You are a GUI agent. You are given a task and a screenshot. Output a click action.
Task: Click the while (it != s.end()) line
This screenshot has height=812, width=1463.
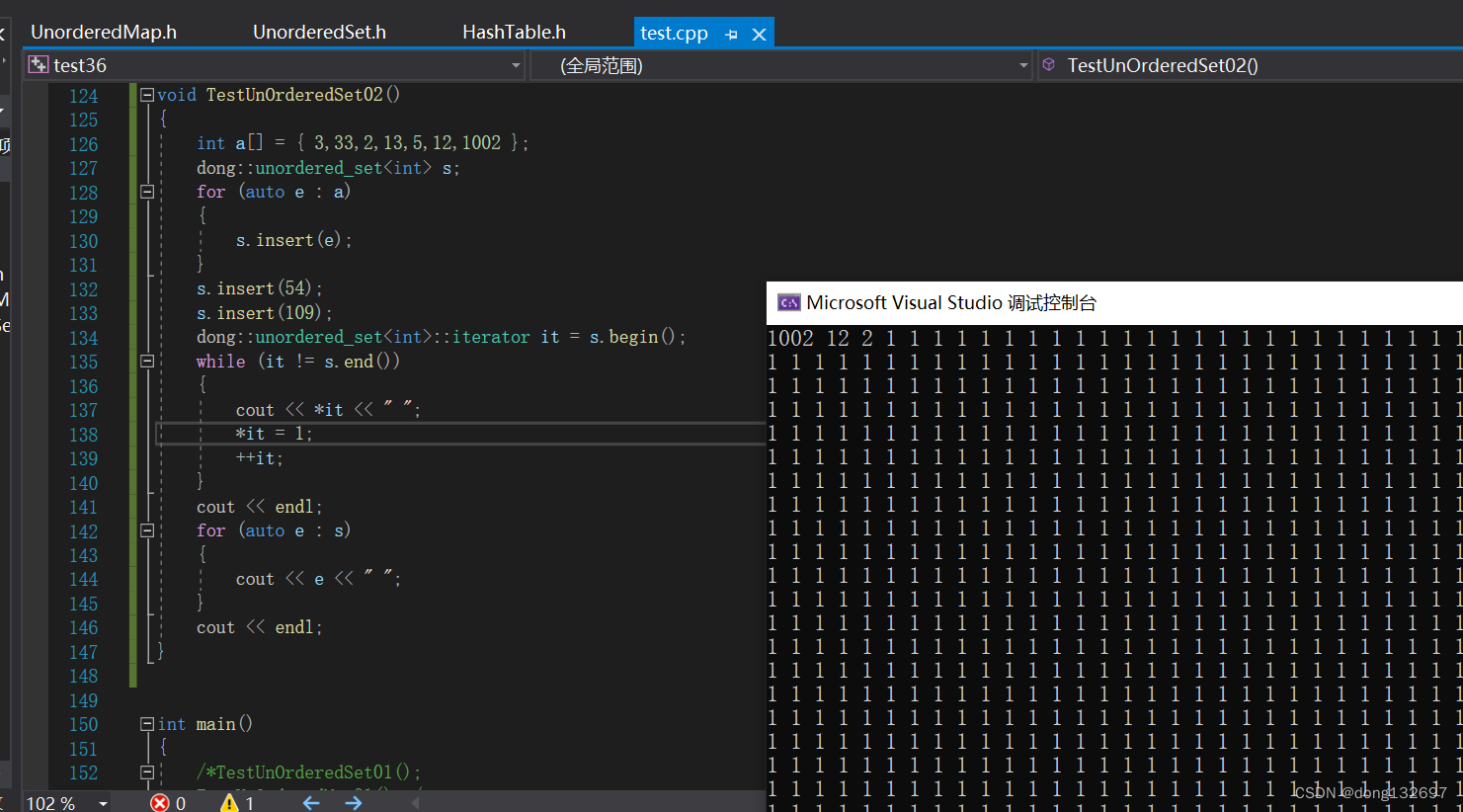(298, 362)
